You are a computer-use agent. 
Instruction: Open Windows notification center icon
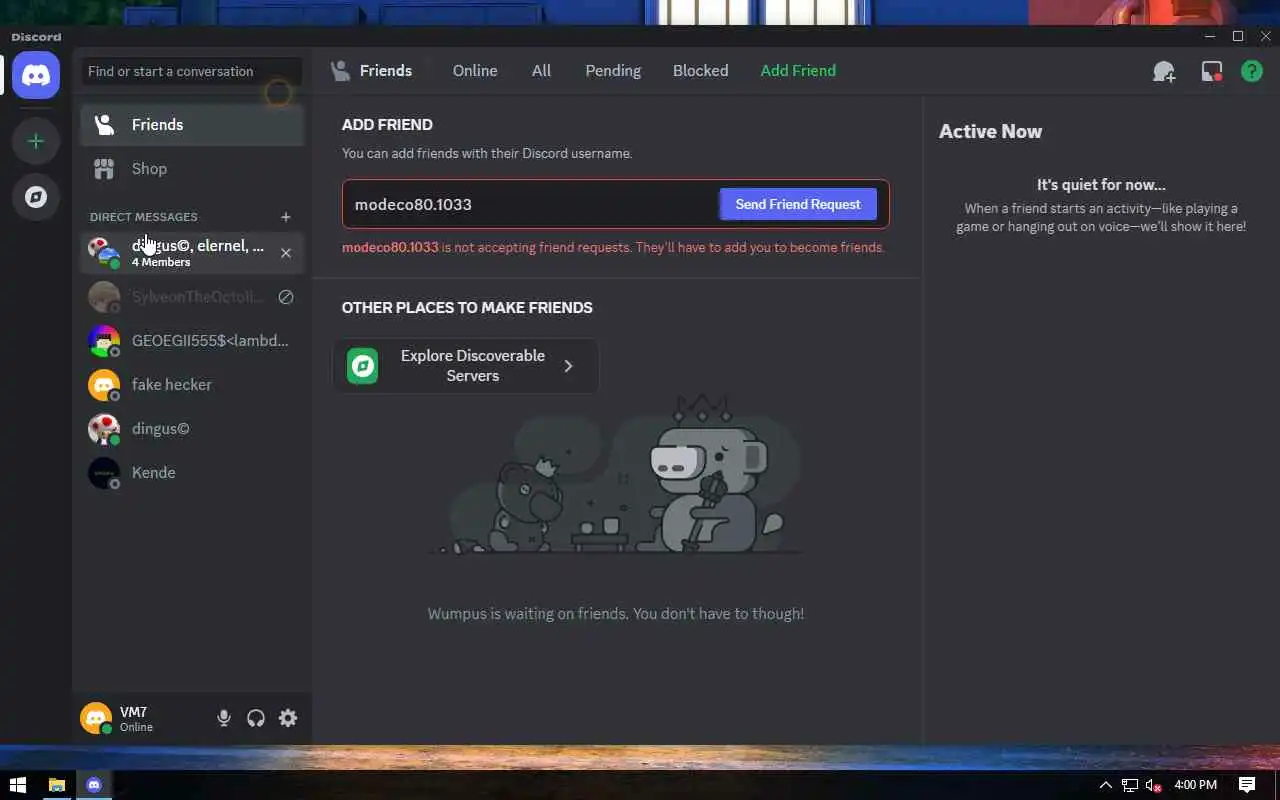pyautogui.click(x=1247, y=785)
